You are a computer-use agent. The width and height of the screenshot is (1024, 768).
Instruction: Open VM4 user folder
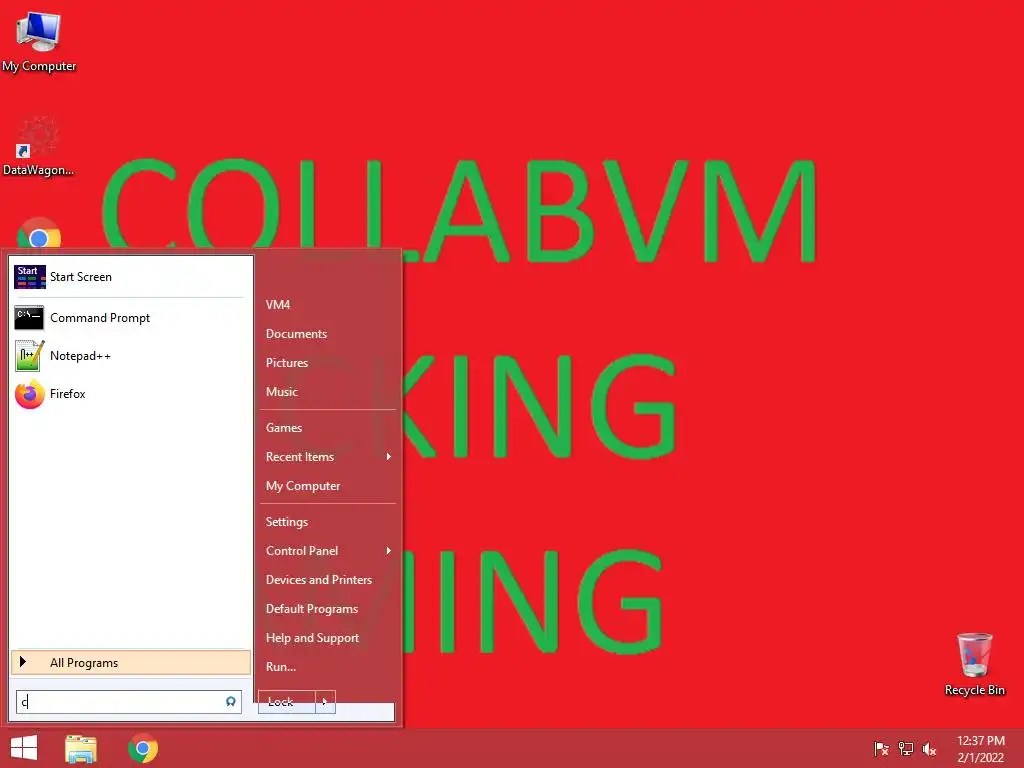click(278, 304)
